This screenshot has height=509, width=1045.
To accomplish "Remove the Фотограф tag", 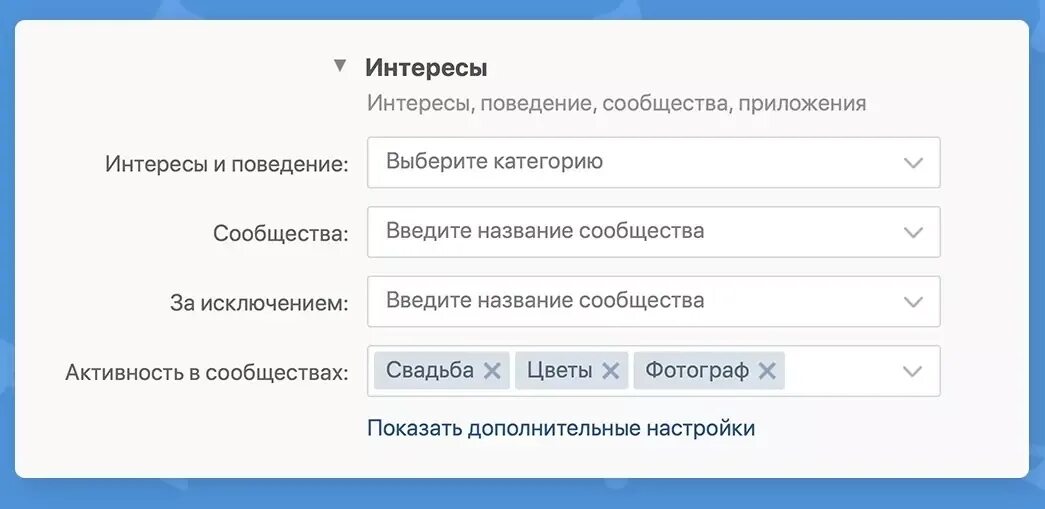I will 767,370.
